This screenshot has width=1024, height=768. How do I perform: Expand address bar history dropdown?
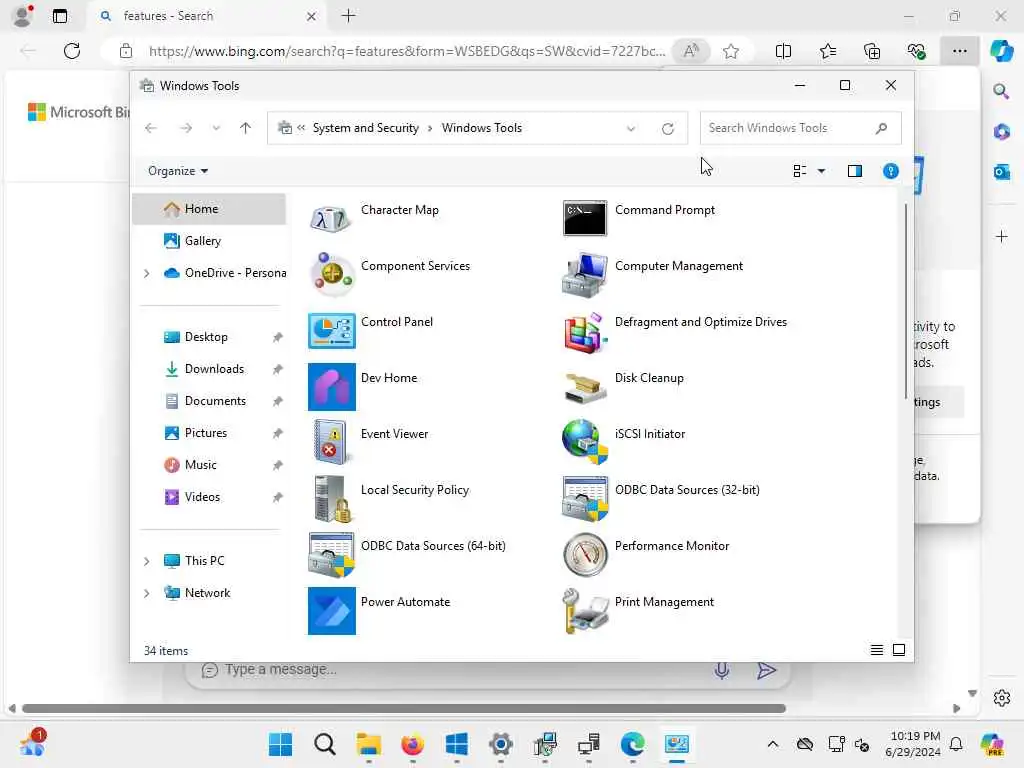point(631,129)
